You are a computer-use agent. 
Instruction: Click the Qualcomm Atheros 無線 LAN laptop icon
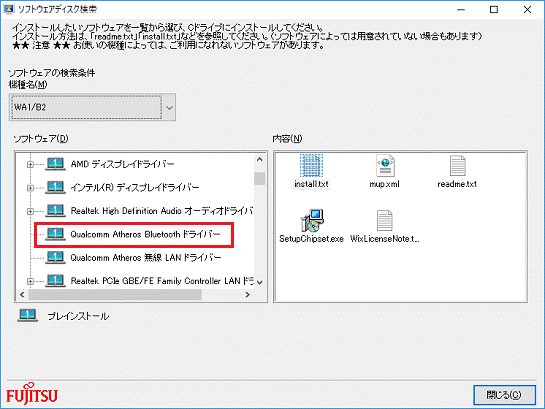pyautogui.click(x=56, y=257)
